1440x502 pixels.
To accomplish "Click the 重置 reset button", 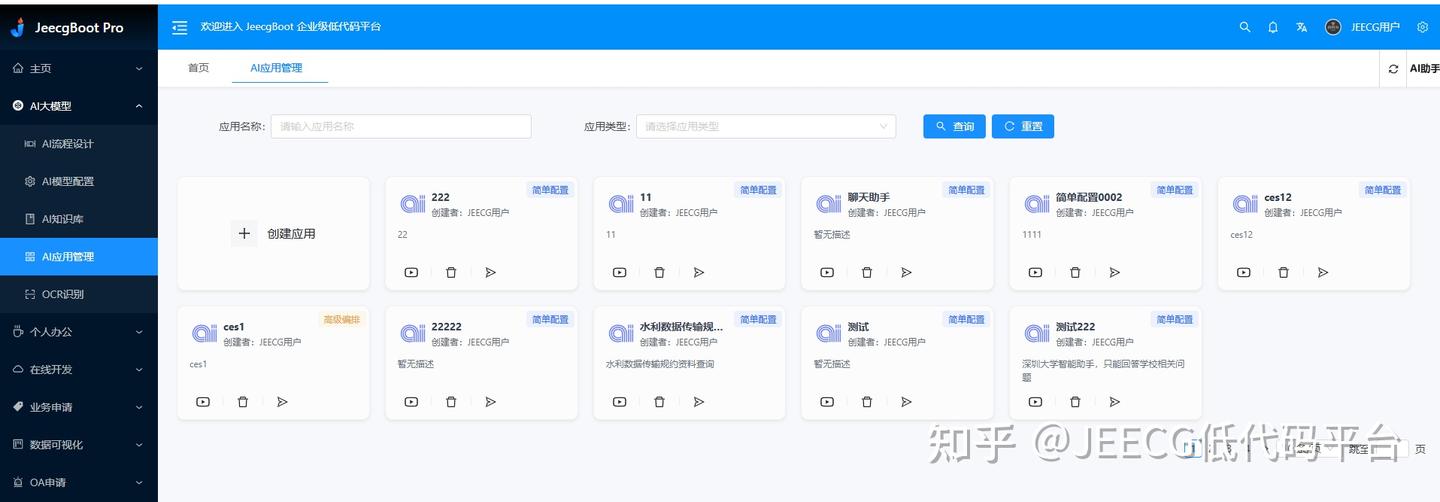I will (x=1023, y=126).
